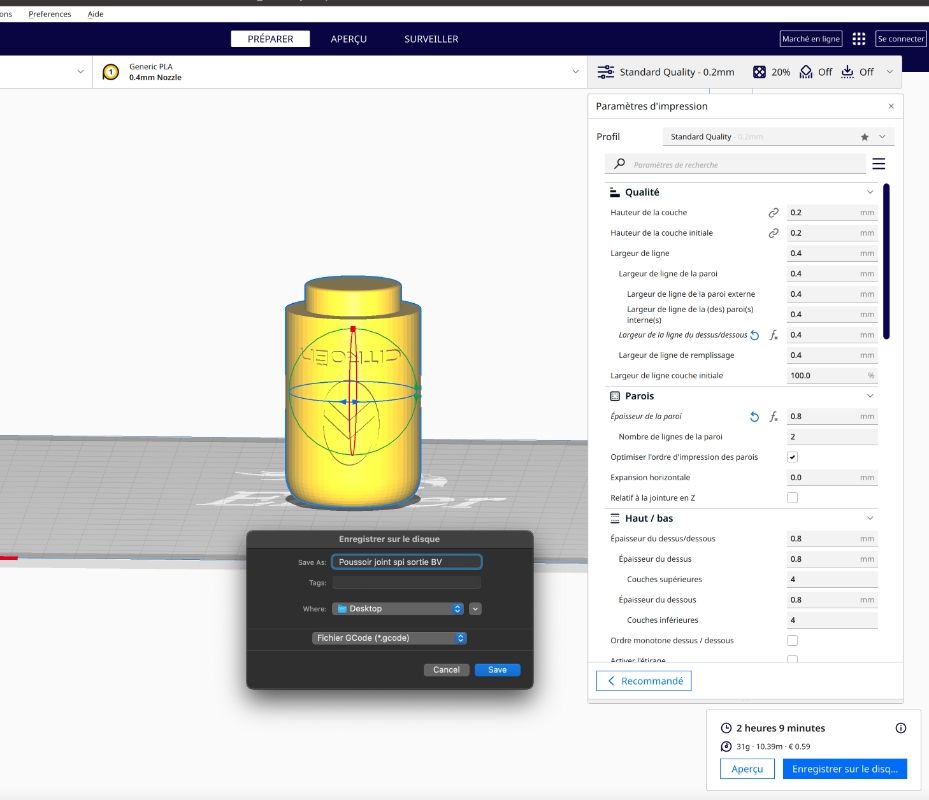Viewport: 929px width, 800px height.
Task: Open the Where Desktop location dropdown
Action: click(x=397, y=608)
